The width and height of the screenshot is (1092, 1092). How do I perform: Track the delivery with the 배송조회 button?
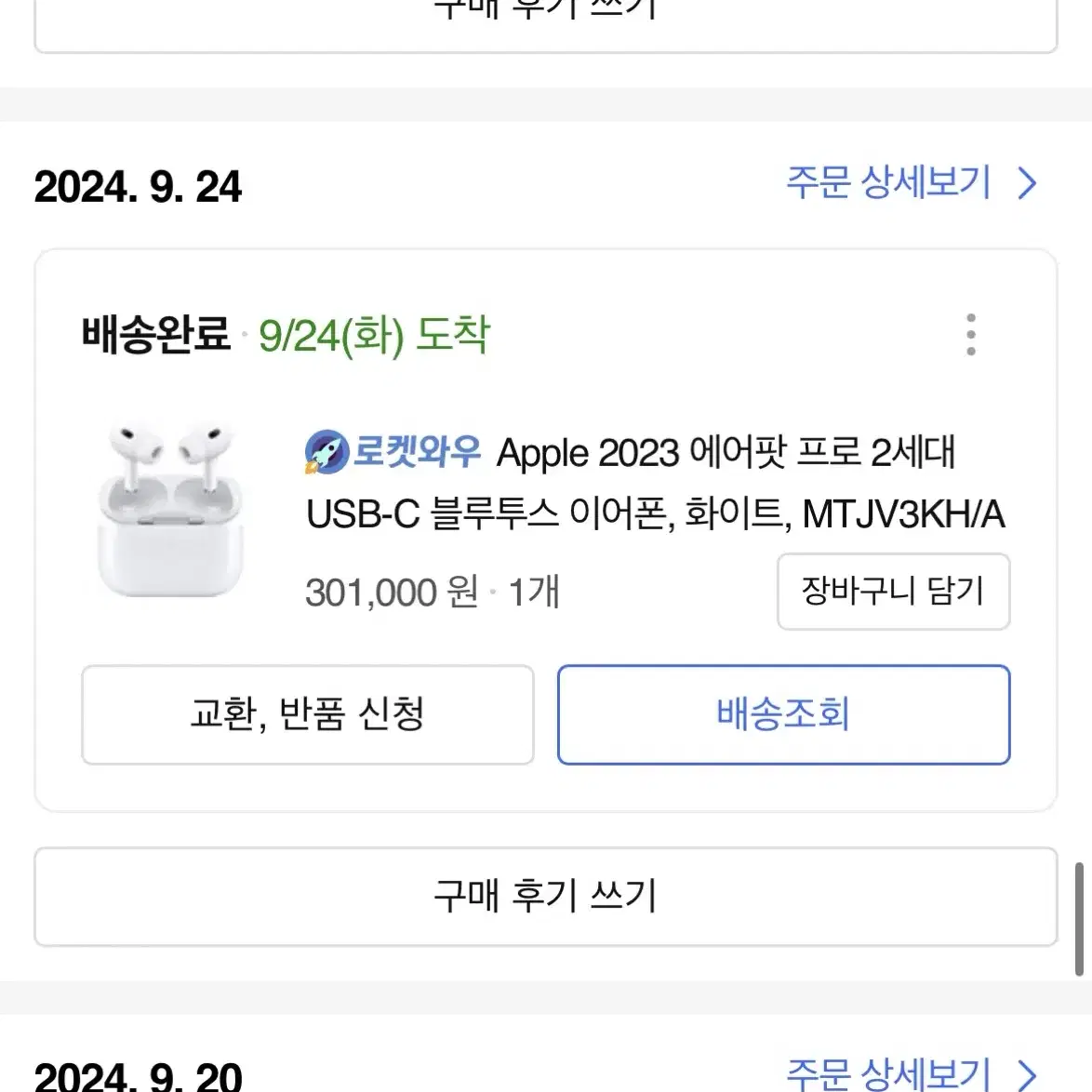point(783,714)
